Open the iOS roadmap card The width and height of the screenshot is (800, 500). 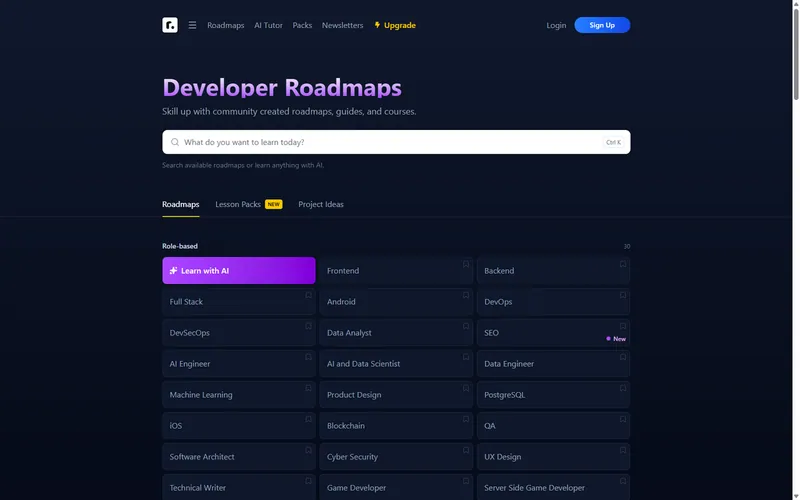239,426
